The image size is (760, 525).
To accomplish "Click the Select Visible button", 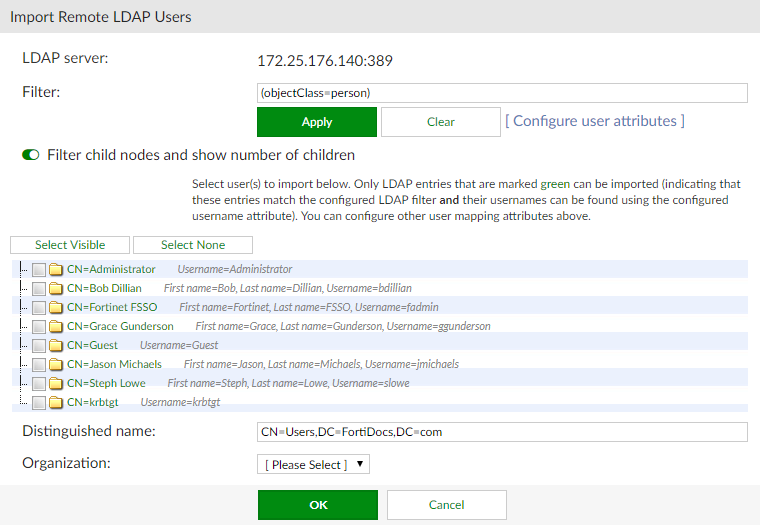I will tap(70, 245).
